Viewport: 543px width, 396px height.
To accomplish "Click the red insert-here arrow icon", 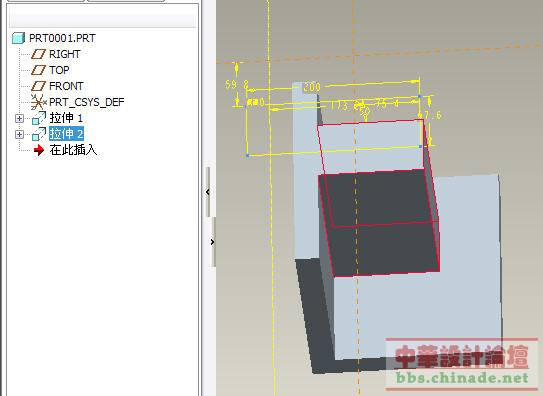I will click(39, 150).
